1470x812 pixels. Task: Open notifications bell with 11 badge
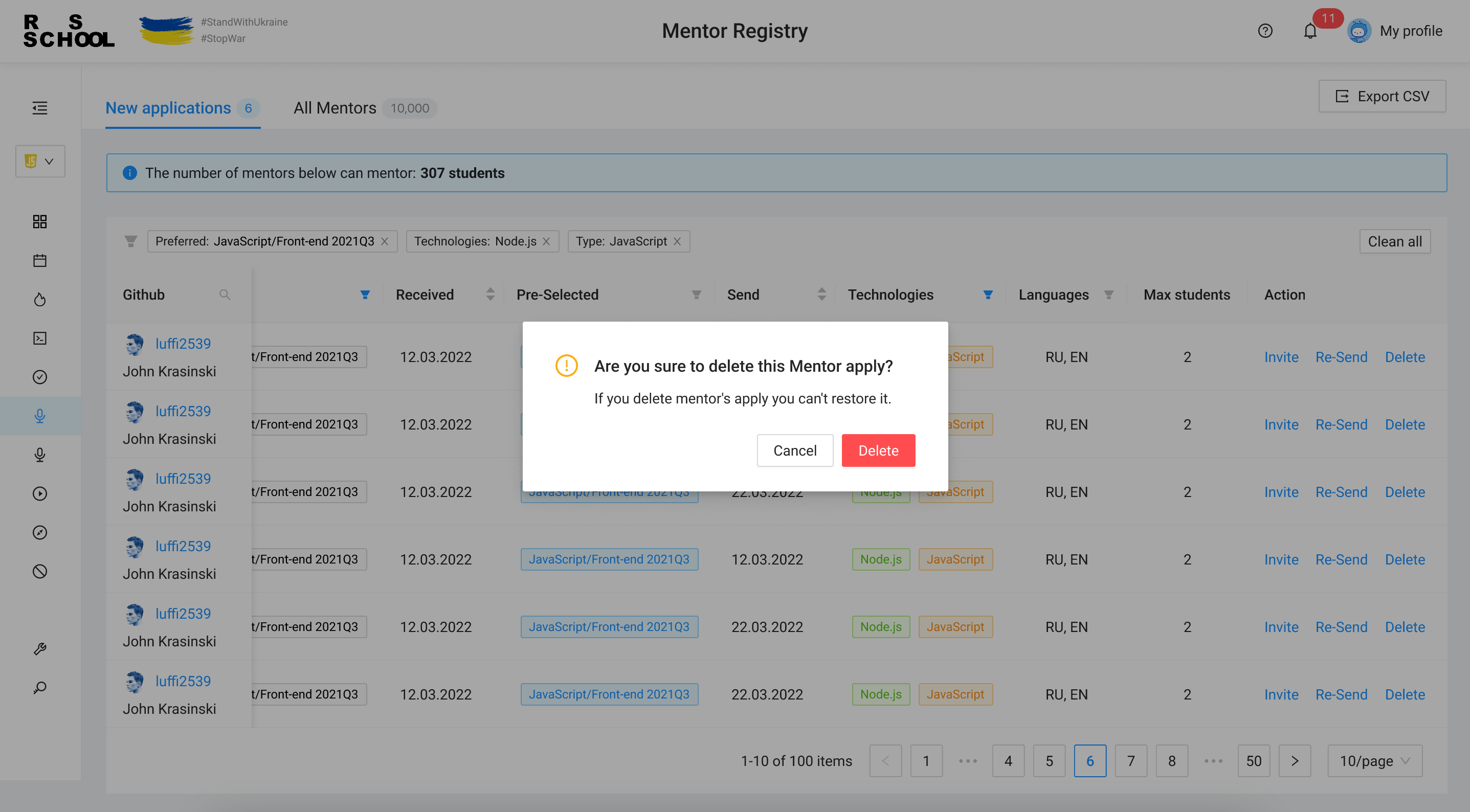(x=1311, y=31)
